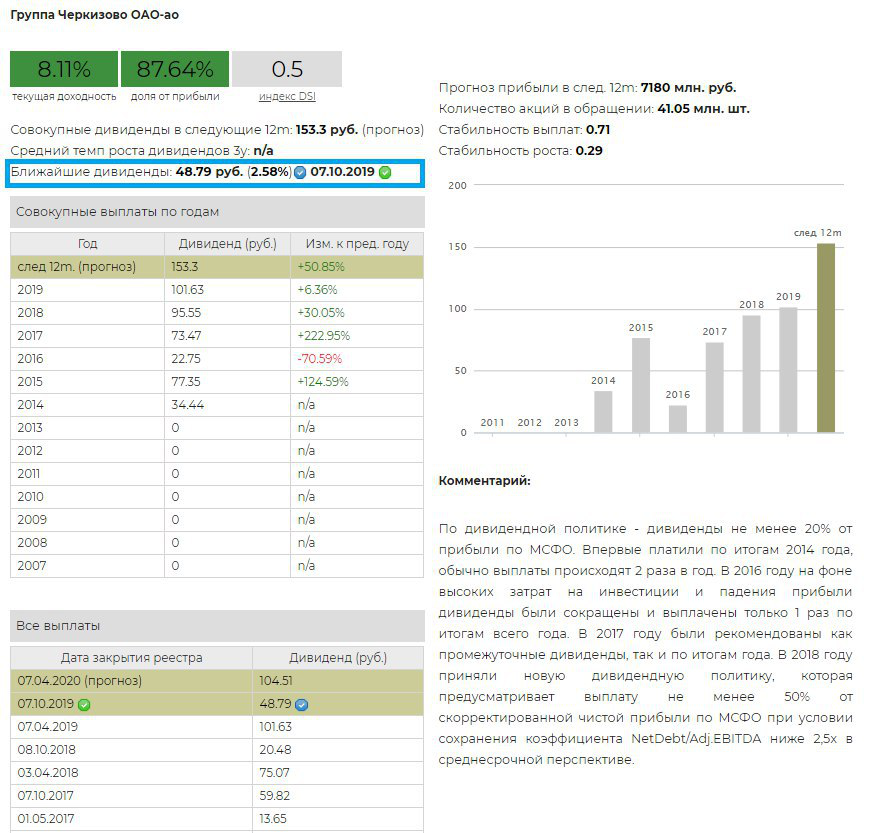
Task: Select the 2007 year cell
Action: 87,566
